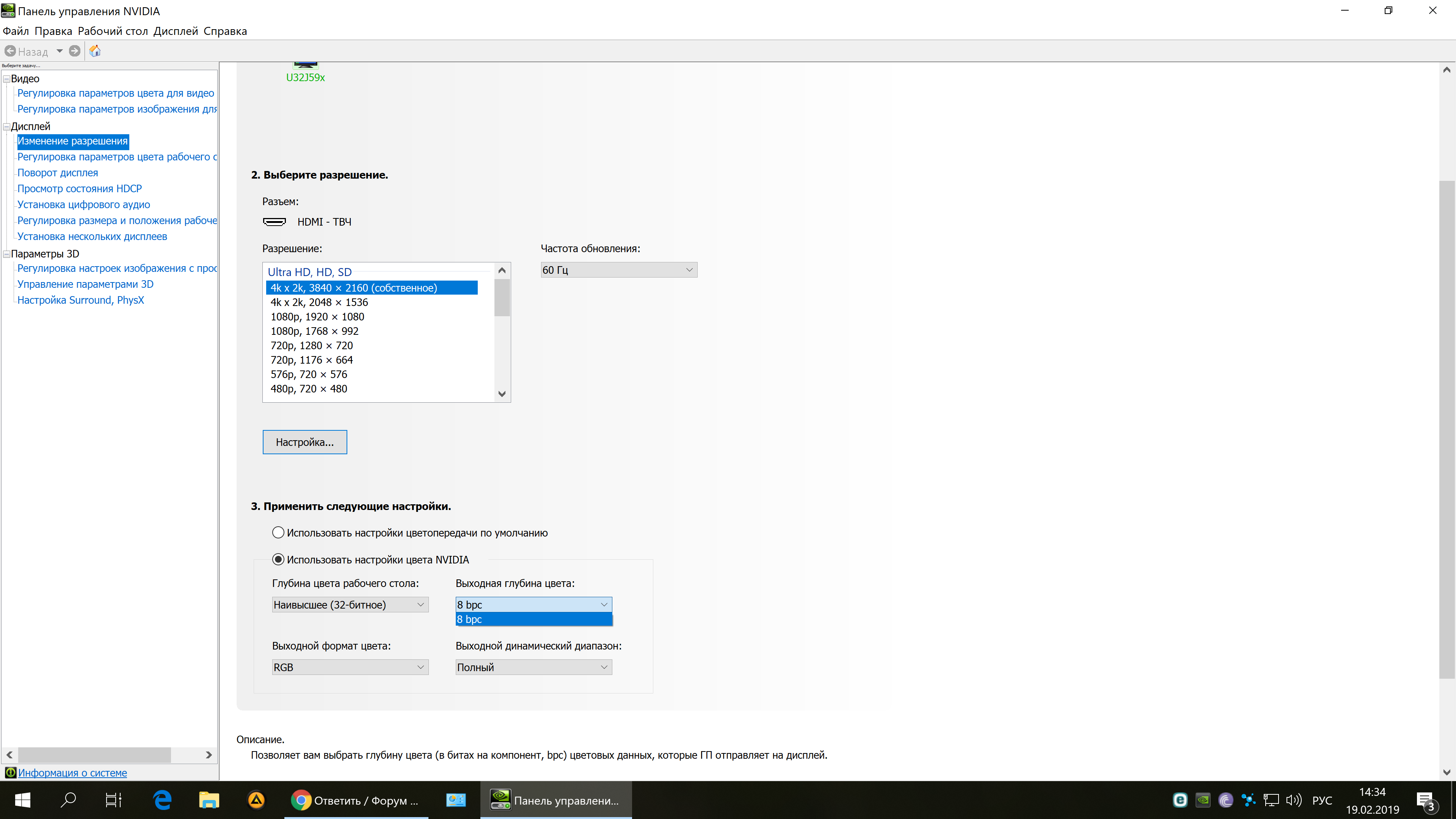Choose 8 bpc option in open dropdown list

pyautogui.click(x=533, y=620)
